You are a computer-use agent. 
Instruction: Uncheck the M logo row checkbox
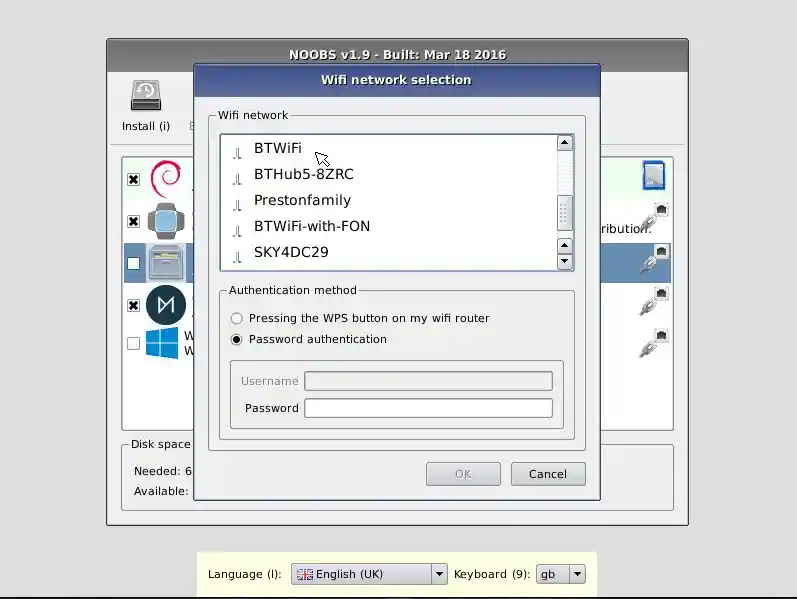[x=133, y=306]
